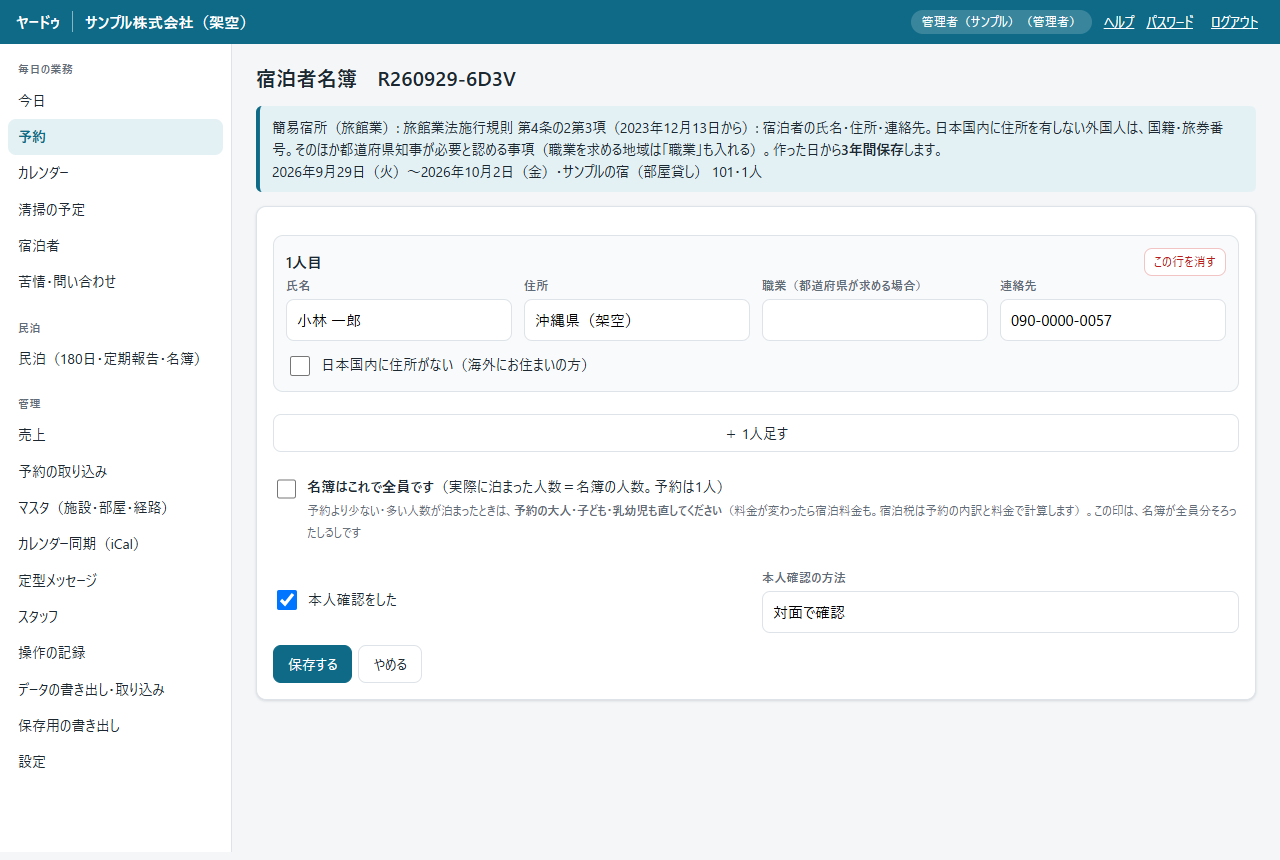Open カレンダー同期（iCal）
The image size is (1280, 860).
(115, 544)
